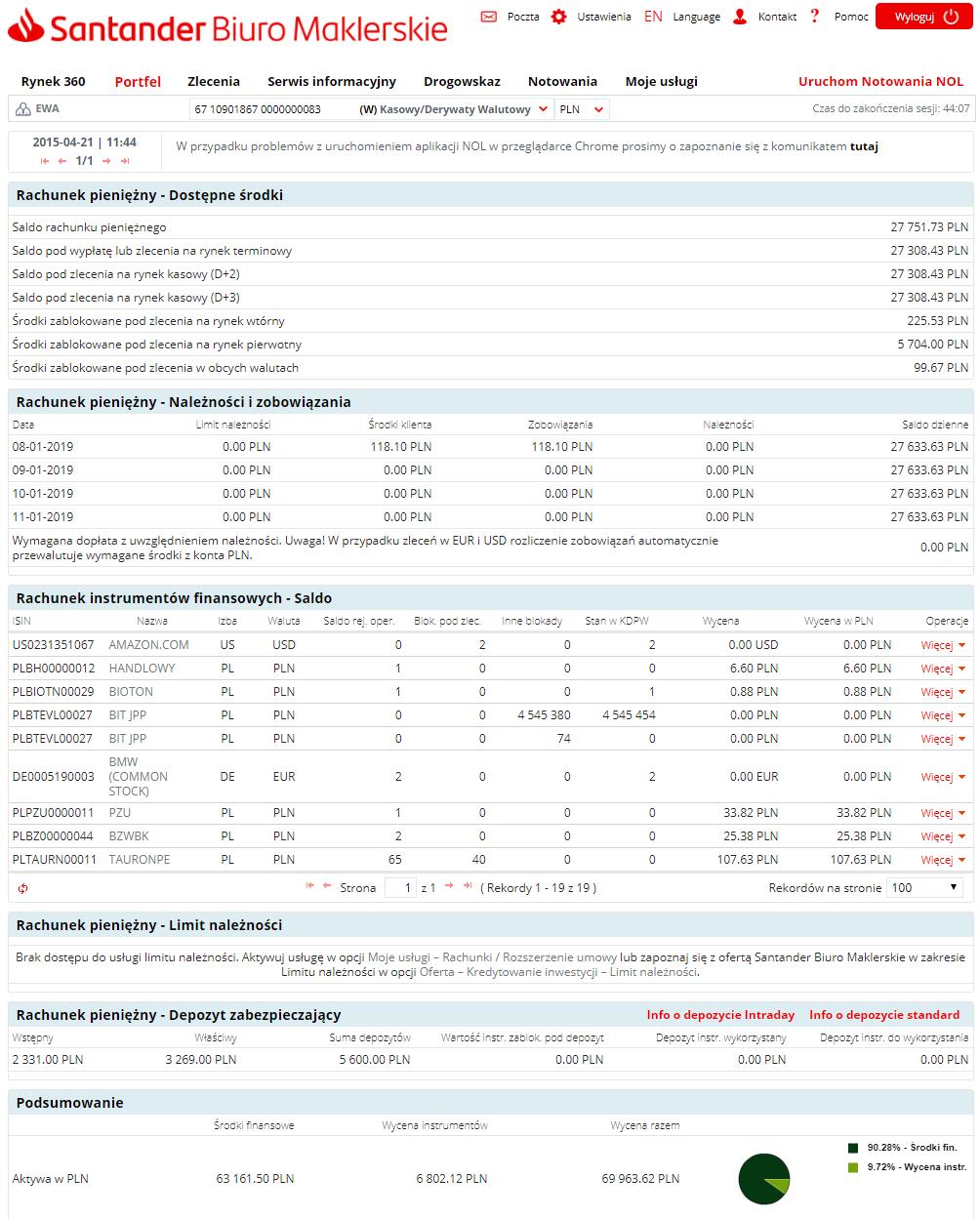This screenshot has width=980, height=1219.
Task: Click ISIN PLBTEVL00027 with Inne blokady 74
Action: pyautogui.click(x=53, y=739)
